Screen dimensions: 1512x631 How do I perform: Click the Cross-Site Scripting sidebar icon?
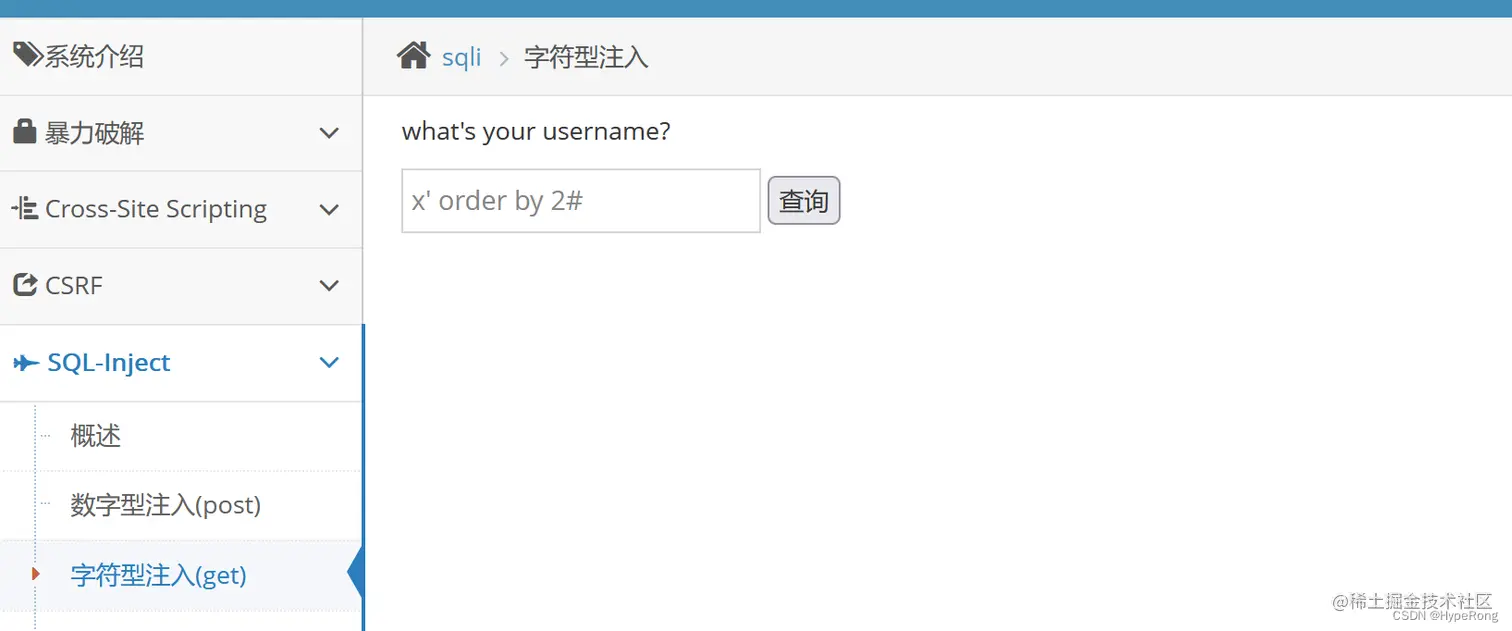tap(25, 208)
